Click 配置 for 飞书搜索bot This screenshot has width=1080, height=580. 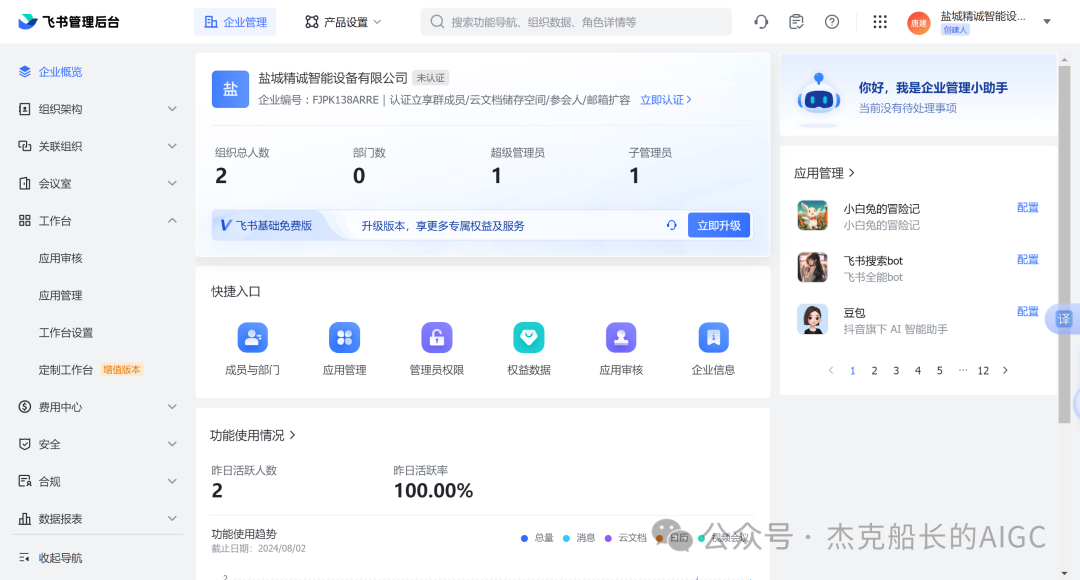(1028, 259)
